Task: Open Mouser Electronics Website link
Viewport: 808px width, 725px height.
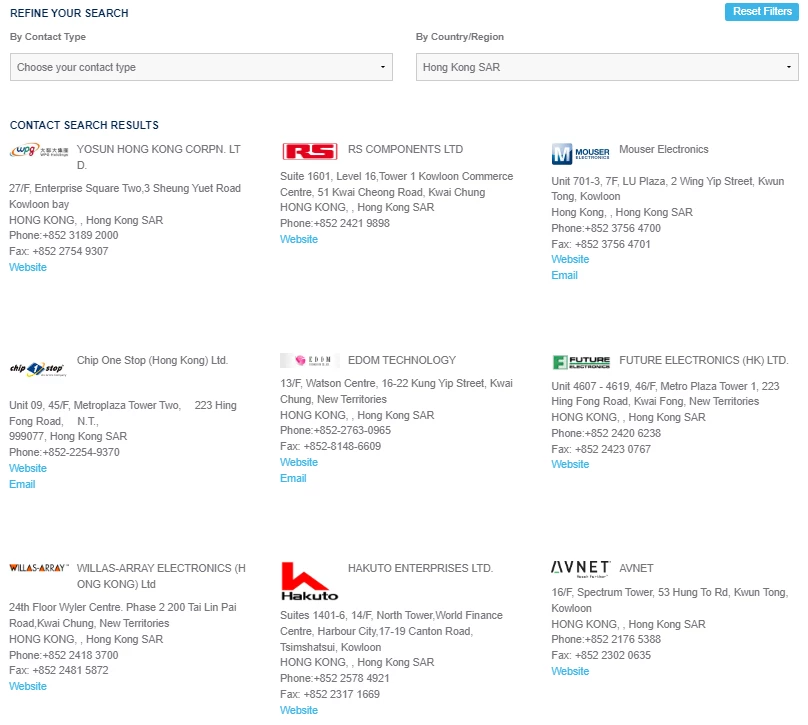Action: click(x=570, y=259)
